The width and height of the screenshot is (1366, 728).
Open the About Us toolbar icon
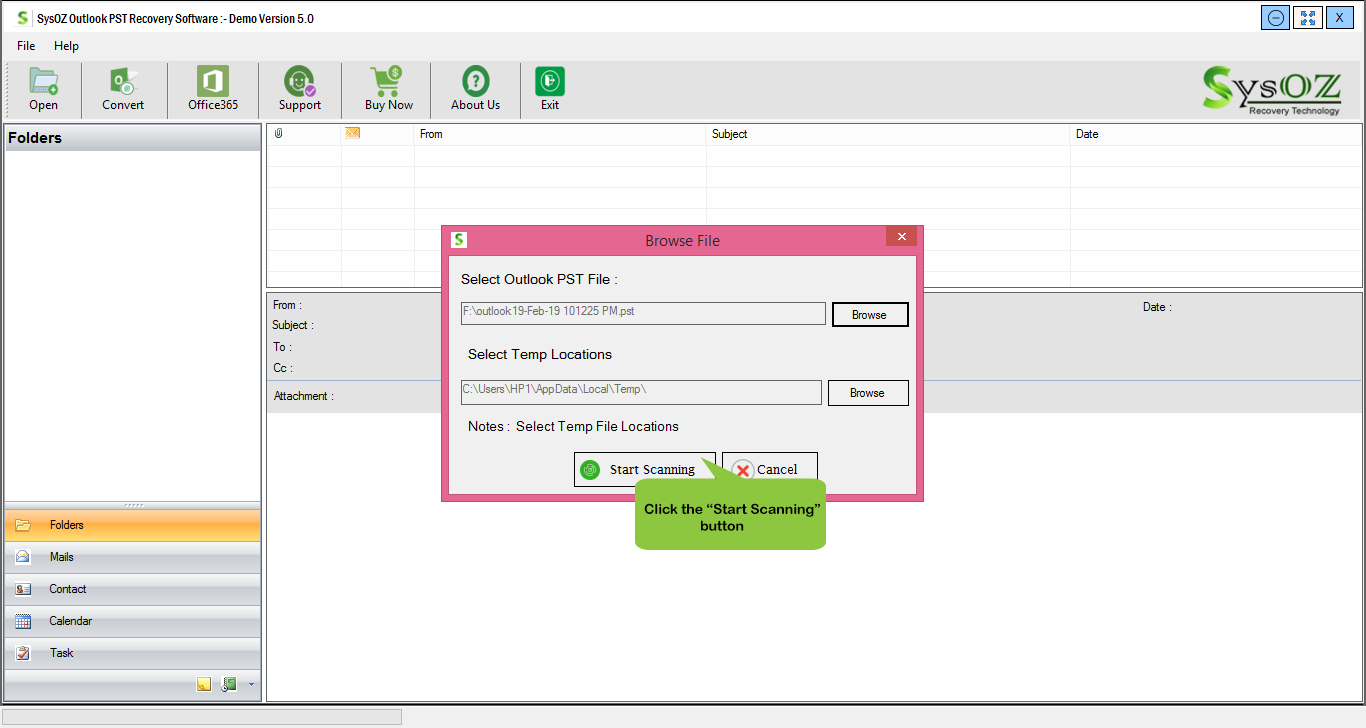click(x=475, y=89)
